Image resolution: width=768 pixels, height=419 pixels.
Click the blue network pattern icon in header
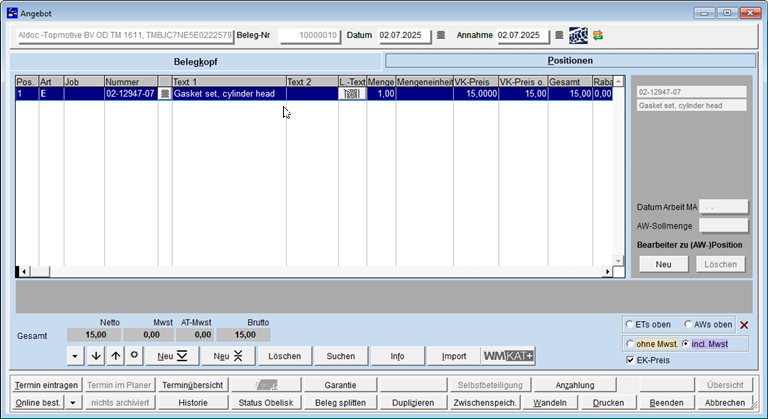[x=578, y=35]
